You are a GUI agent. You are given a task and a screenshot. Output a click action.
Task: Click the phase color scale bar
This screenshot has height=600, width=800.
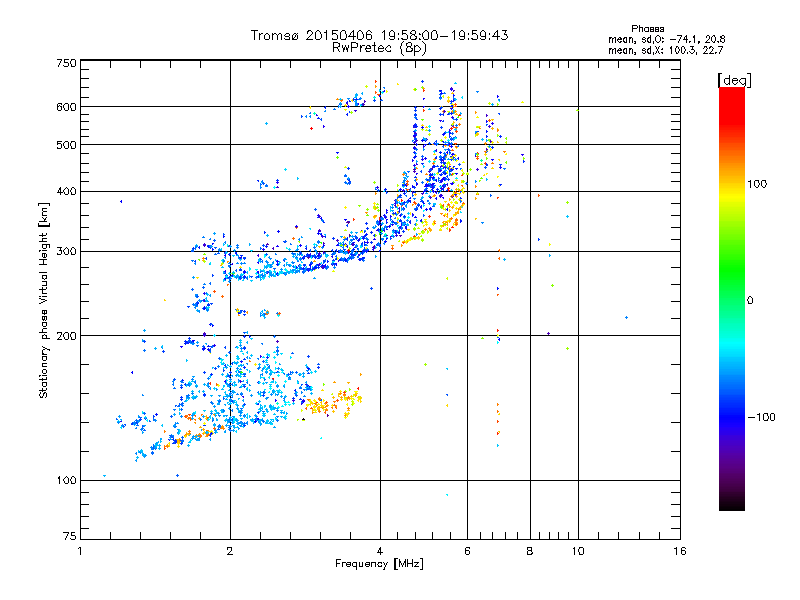click(x=732, y=298)
